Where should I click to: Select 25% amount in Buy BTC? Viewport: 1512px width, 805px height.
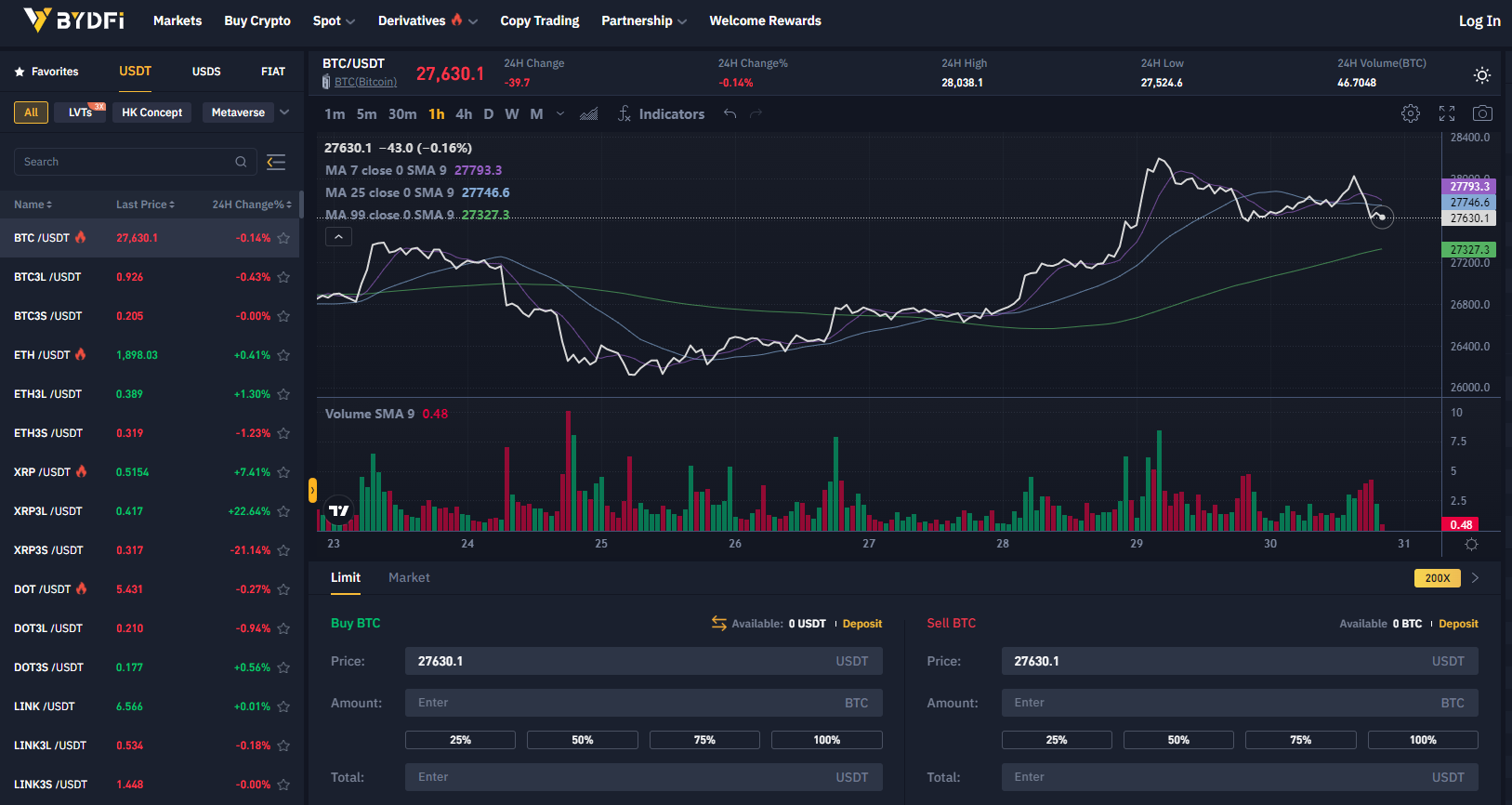tap(460, 740)
